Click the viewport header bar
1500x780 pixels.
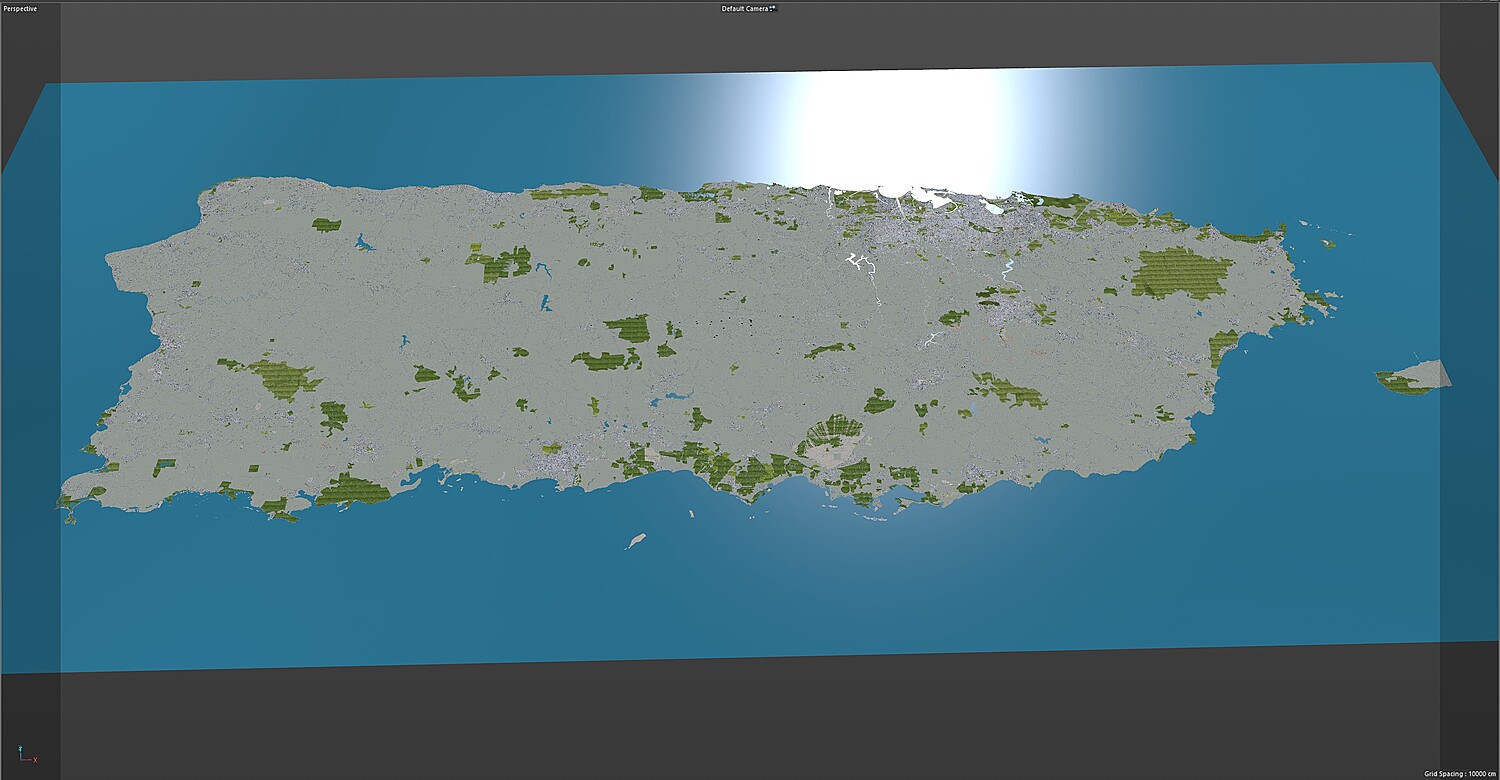coord(400,6)
